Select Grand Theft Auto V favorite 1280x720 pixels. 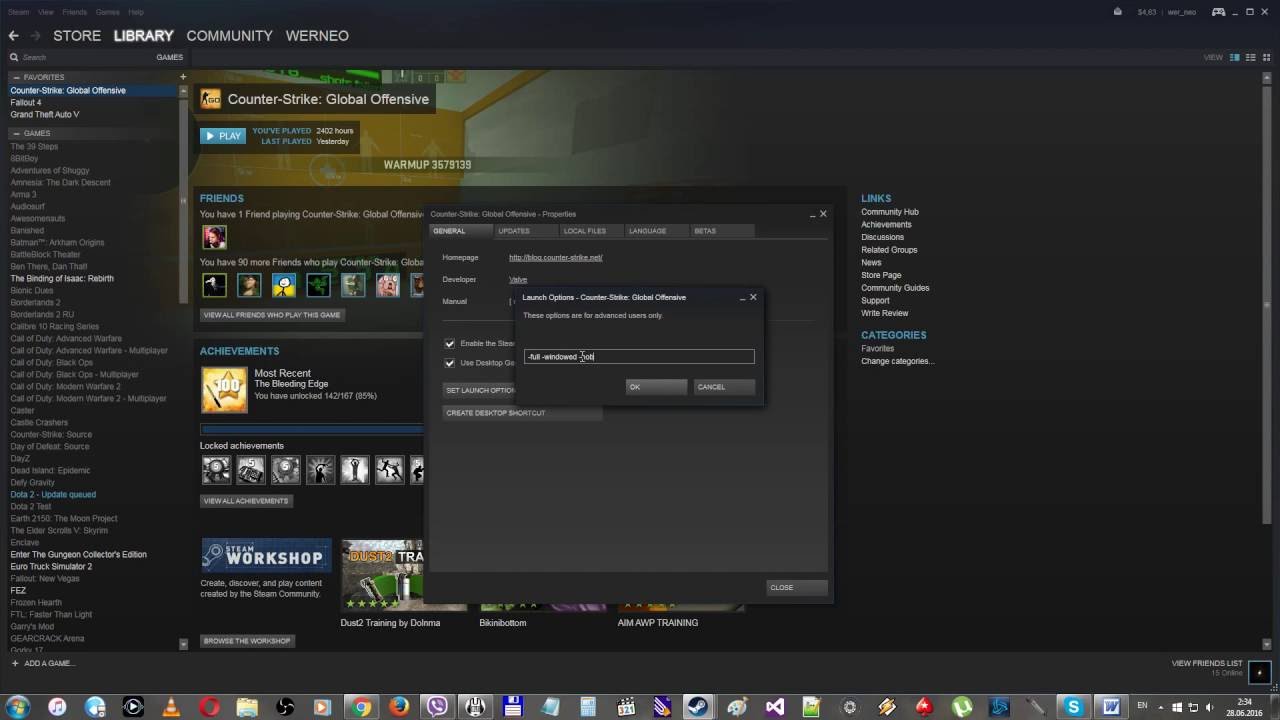click(45, 115)
